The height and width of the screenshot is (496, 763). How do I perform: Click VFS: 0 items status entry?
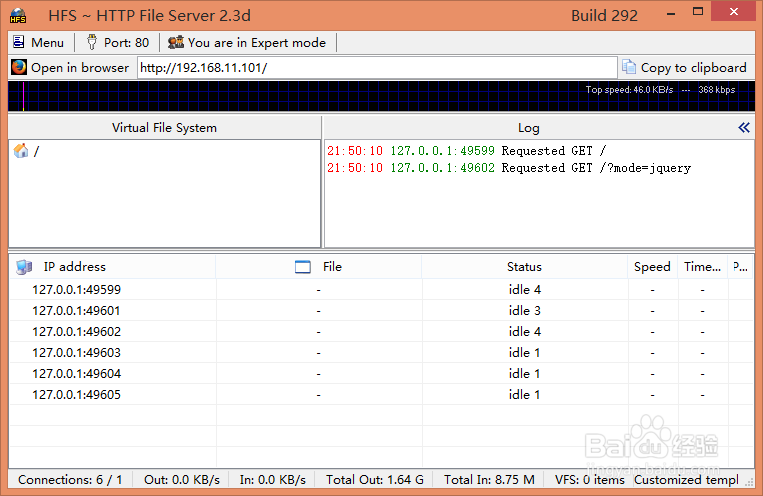[590, 480]
